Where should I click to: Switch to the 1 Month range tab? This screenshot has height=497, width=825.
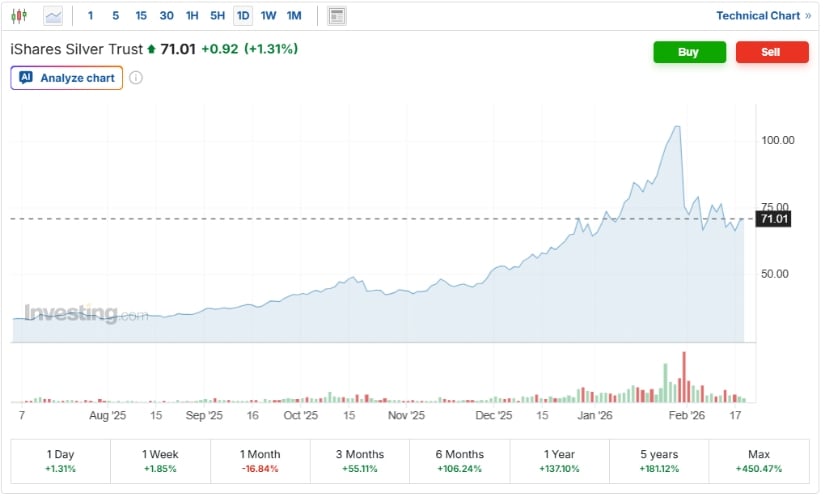260,461
